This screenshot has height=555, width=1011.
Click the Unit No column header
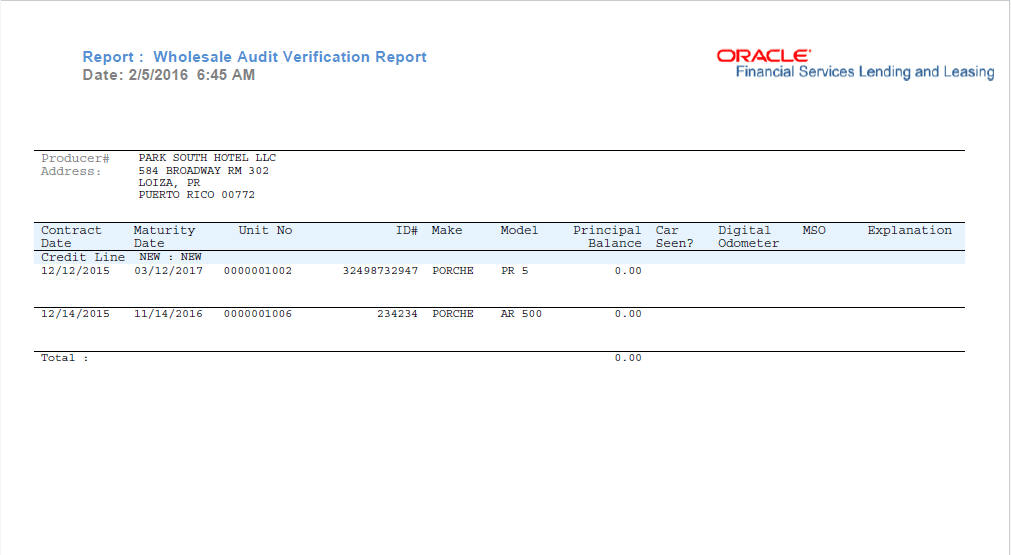pos(265,230)
